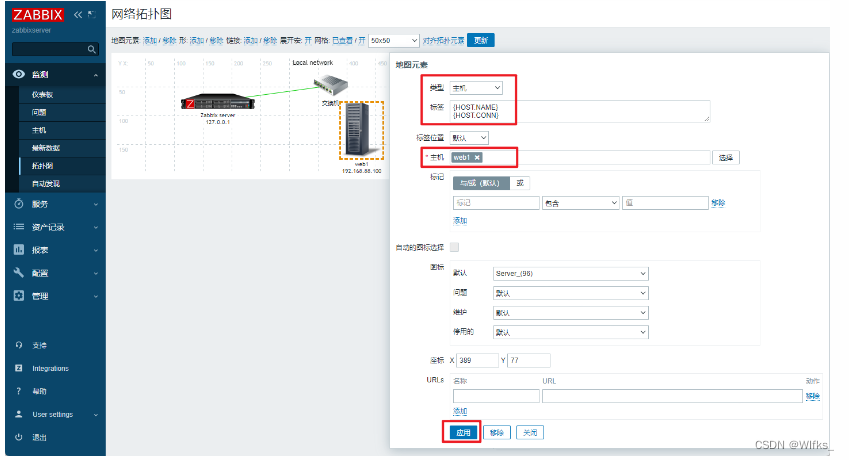
Task: Click the 关闭 button
Action: 530,432
